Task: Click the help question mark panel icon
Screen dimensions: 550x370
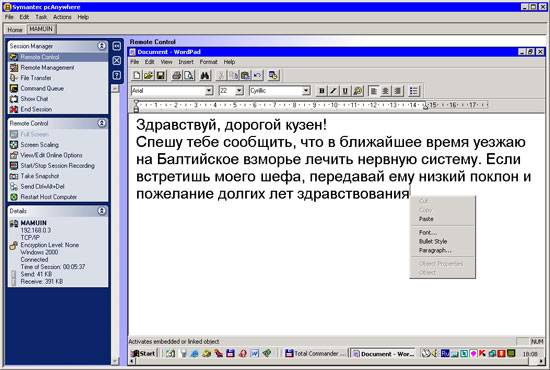Action: click(117, 75)
